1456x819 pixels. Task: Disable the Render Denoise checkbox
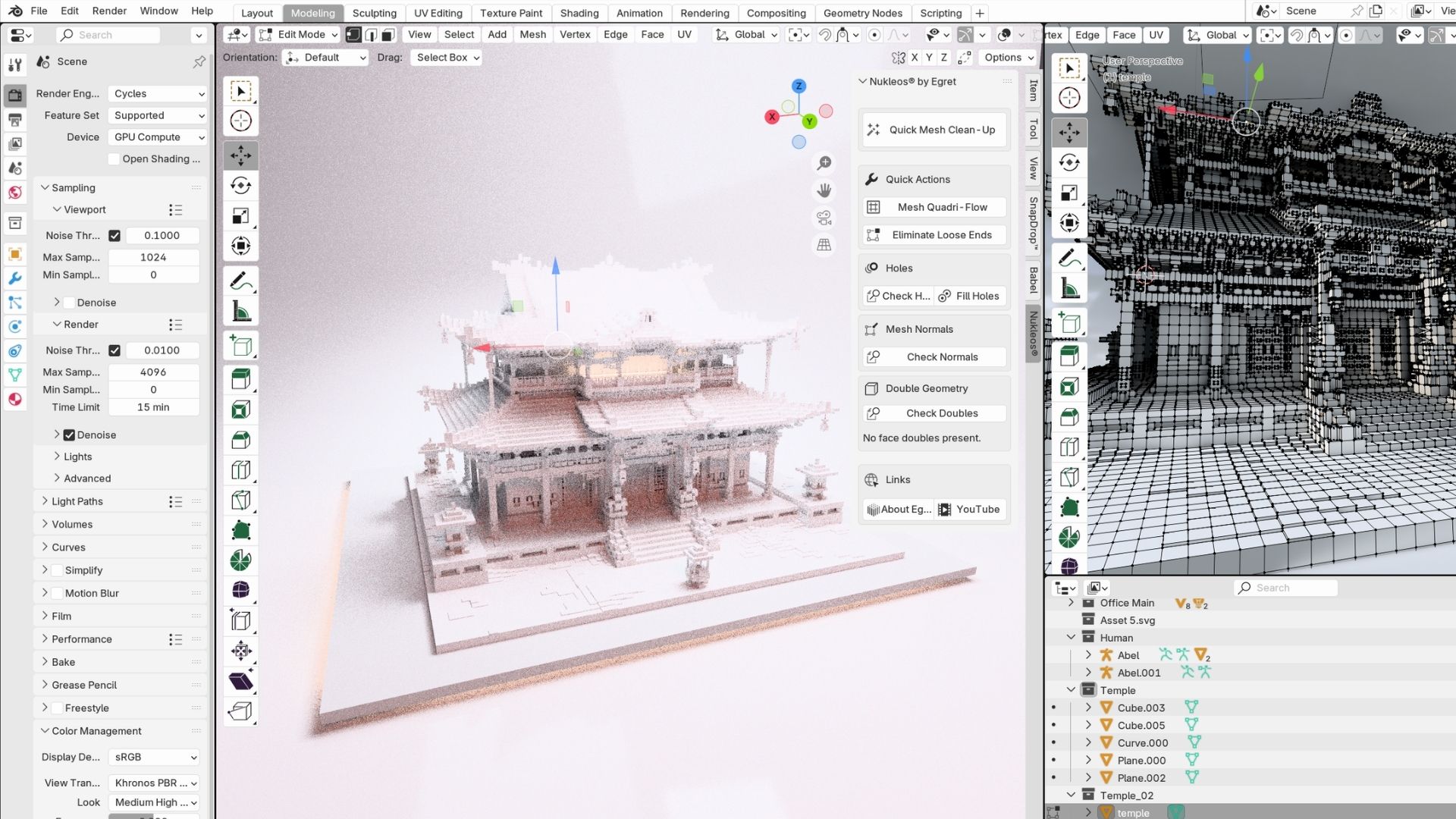tap(69, 435)
